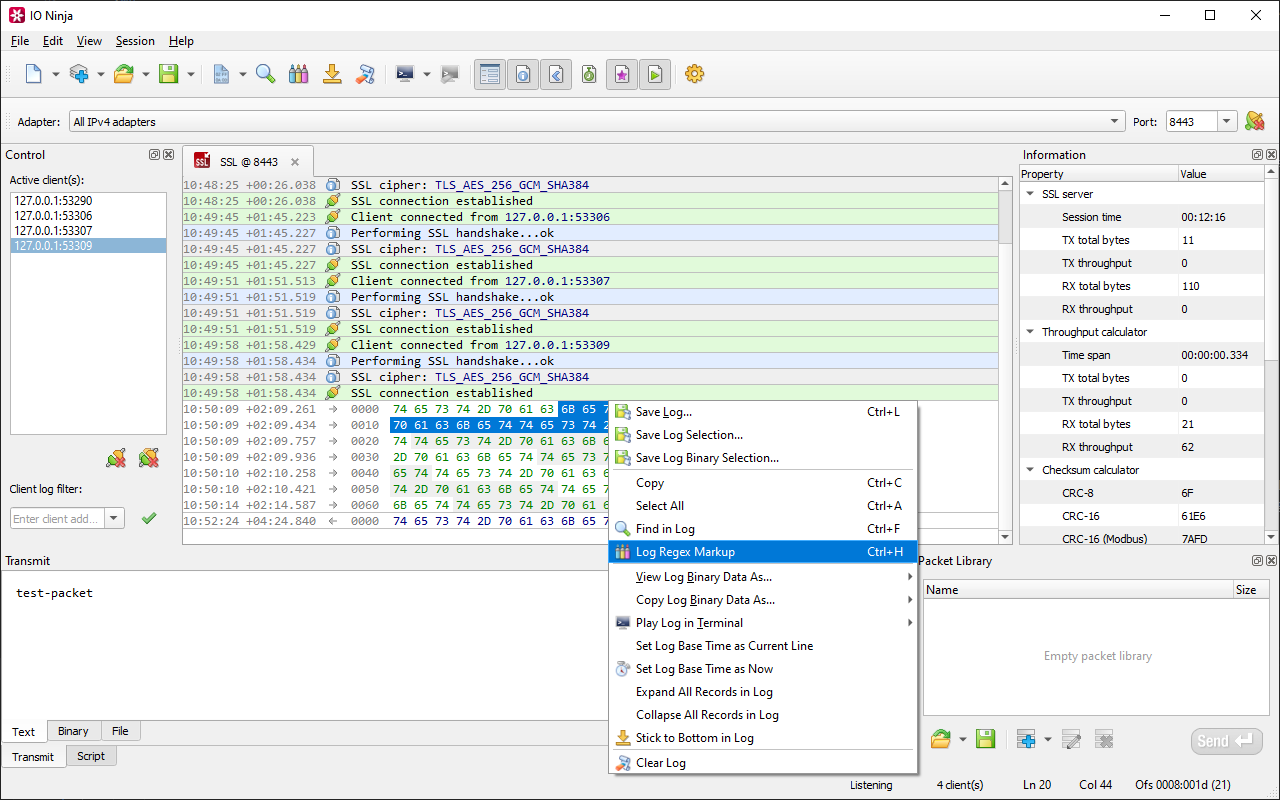Open the Session menu
The width and height of the screenshot is (1280, 800).
135,41
